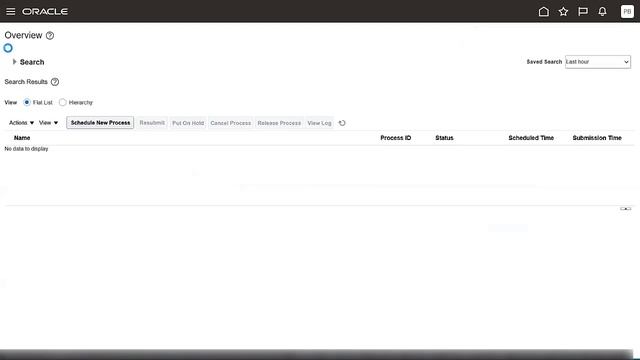This screenshot has height=360, width=640.
Task: Open the View toolbar menu
Action: point(48,123)
